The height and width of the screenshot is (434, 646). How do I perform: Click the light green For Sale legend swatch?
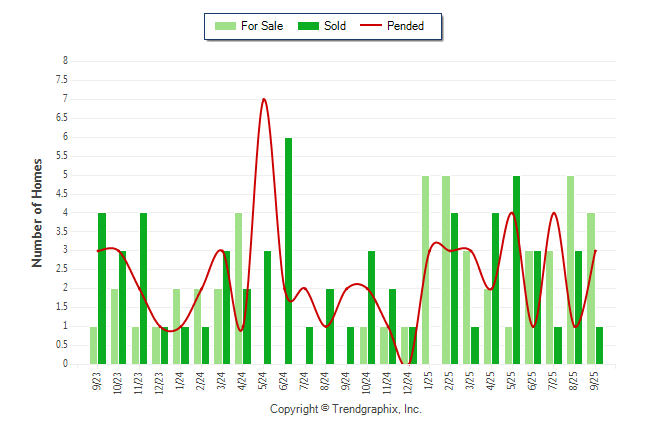[x=226, y=26]
